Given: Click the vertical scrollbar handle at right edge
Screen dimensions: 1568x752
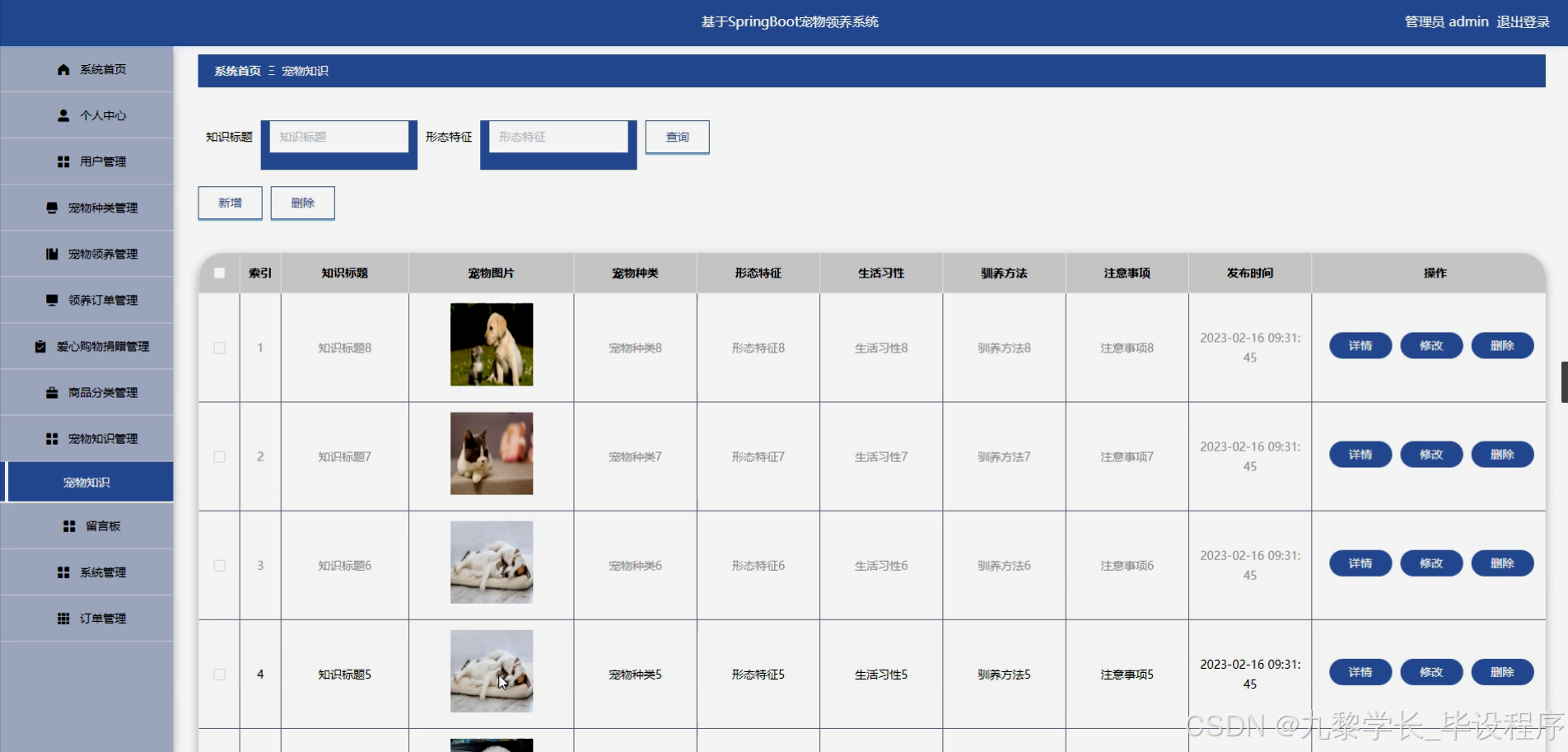Looking at the screenshot, I should click(x=1564, y=381).
